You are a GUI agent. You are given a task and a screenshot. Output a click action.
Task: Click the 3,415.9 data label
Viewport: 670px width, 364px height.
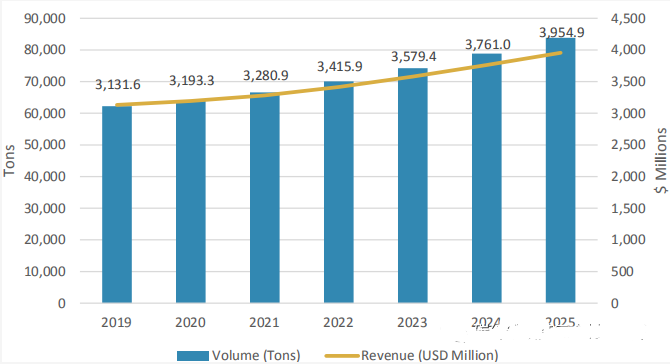(340, 66)
